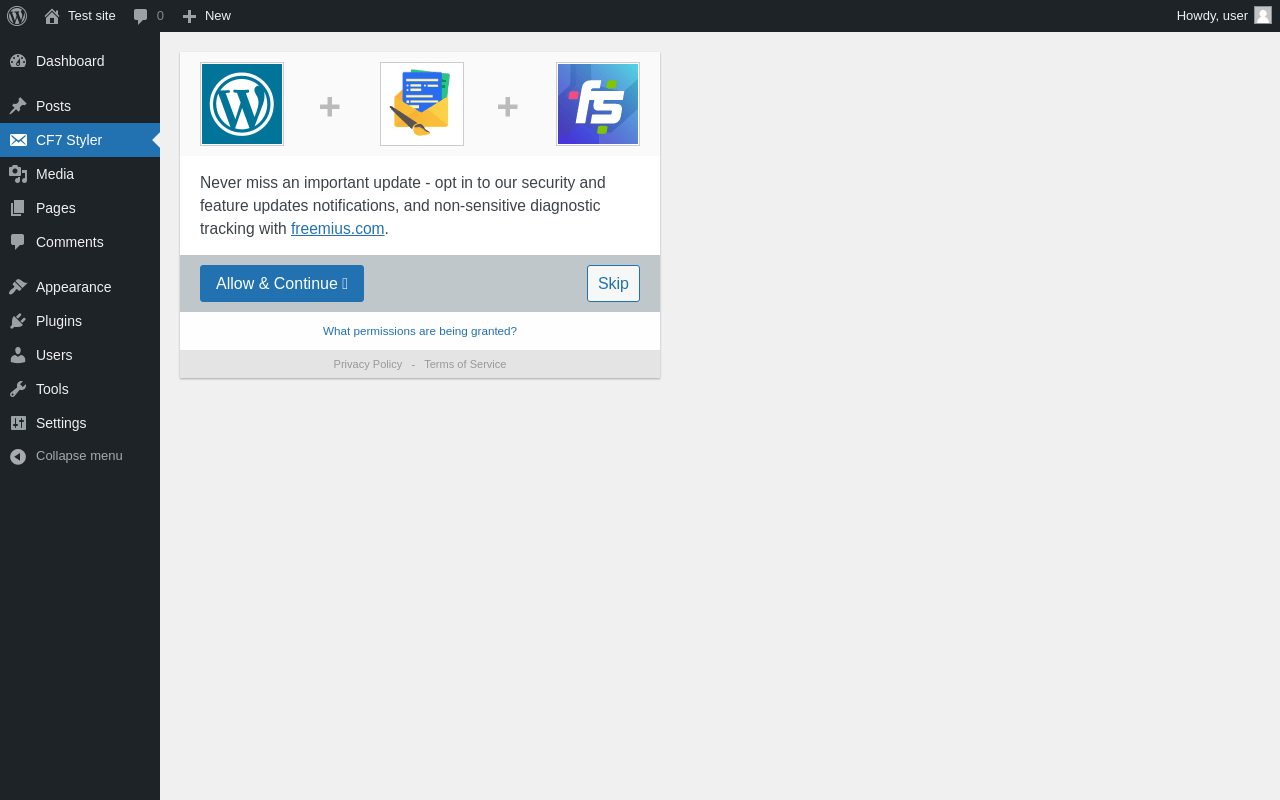
Task: Click the Pages icon in sidebar
Action: point(18,208)
